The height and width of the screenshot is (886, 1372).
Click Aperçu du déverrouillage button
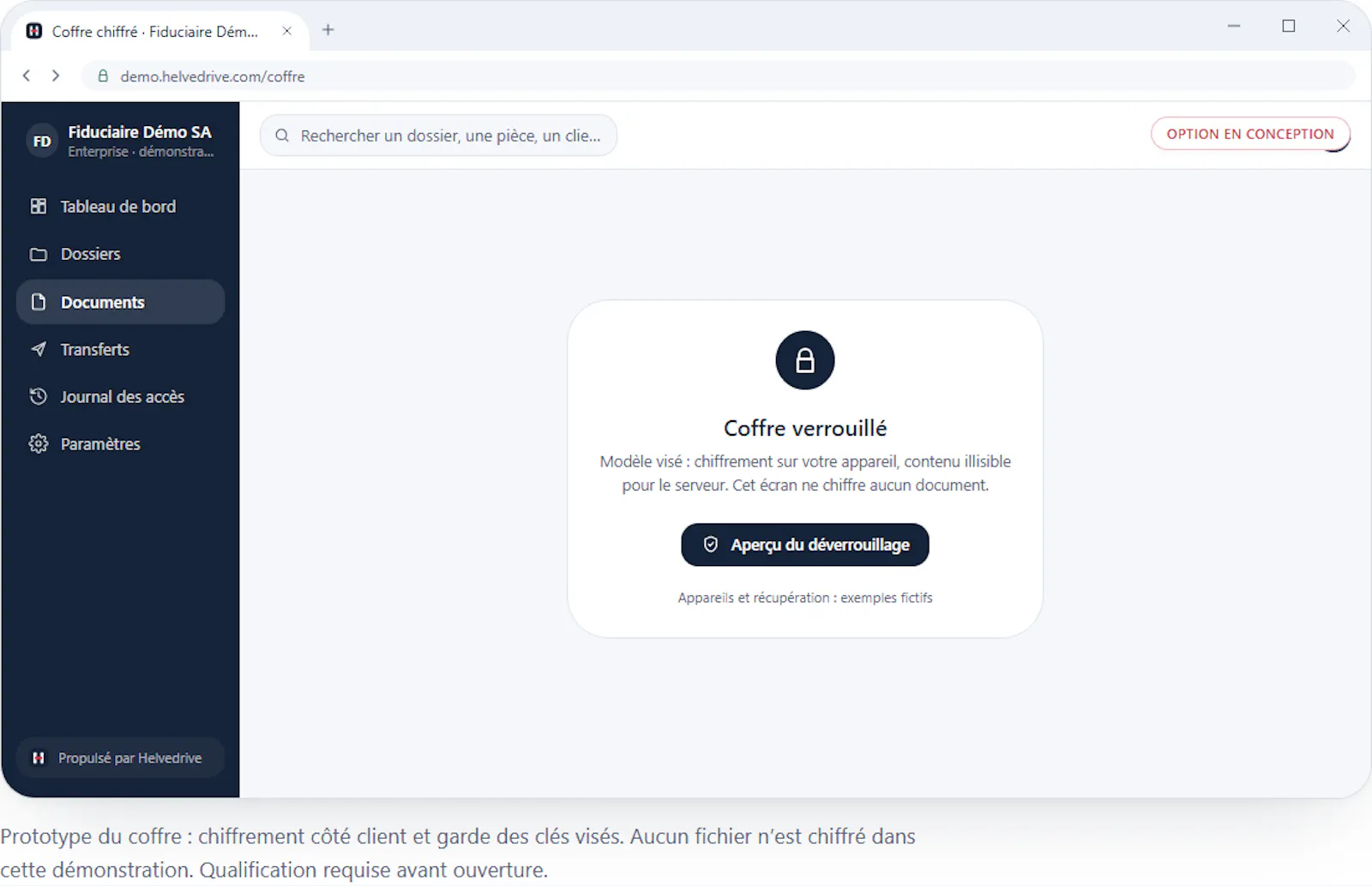pyautogui.click(x=805, y=545)
